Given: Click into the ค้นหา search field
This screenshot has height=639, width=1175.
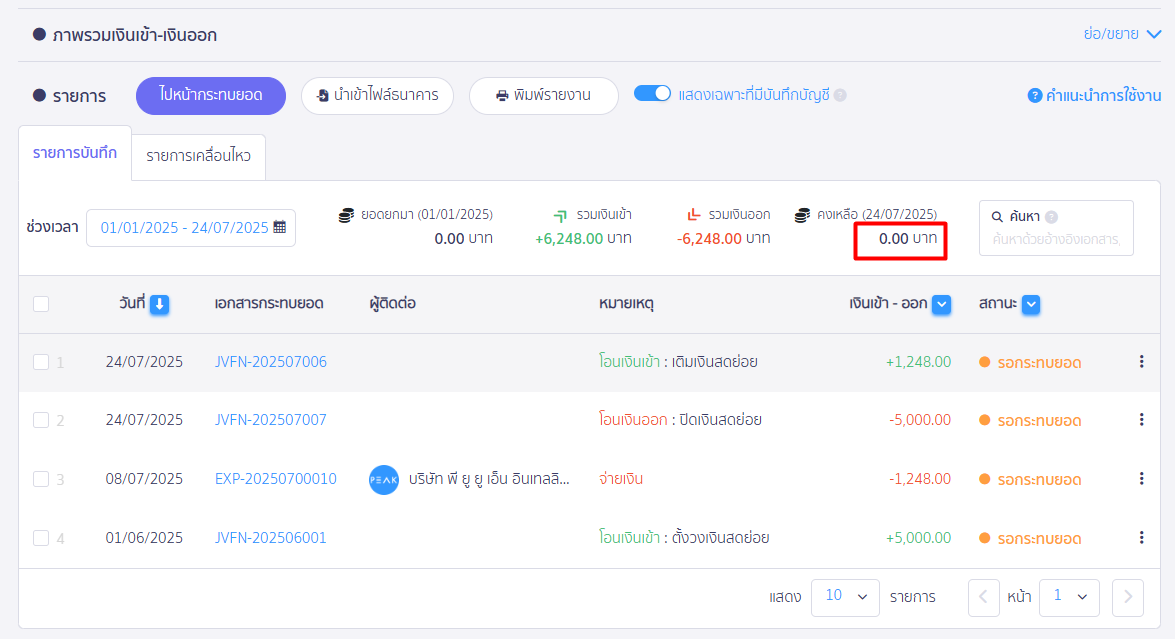Looking at the screenshot, I should click(x=1056, y=228).
